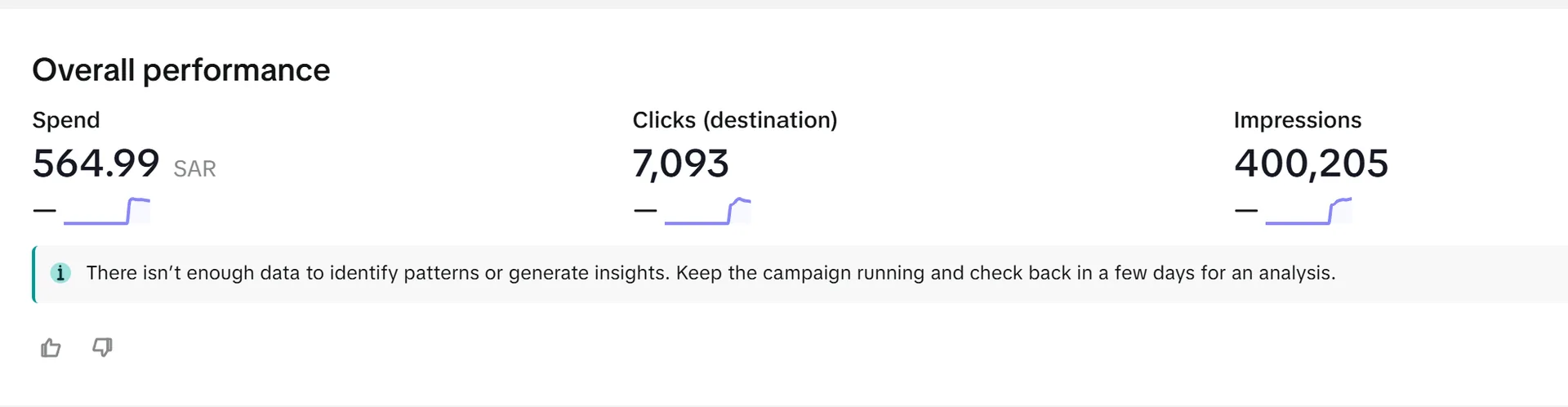Open the Spend sparkline chart
Viewport: 1568px width, 407px height.
[x=107, y=211]
